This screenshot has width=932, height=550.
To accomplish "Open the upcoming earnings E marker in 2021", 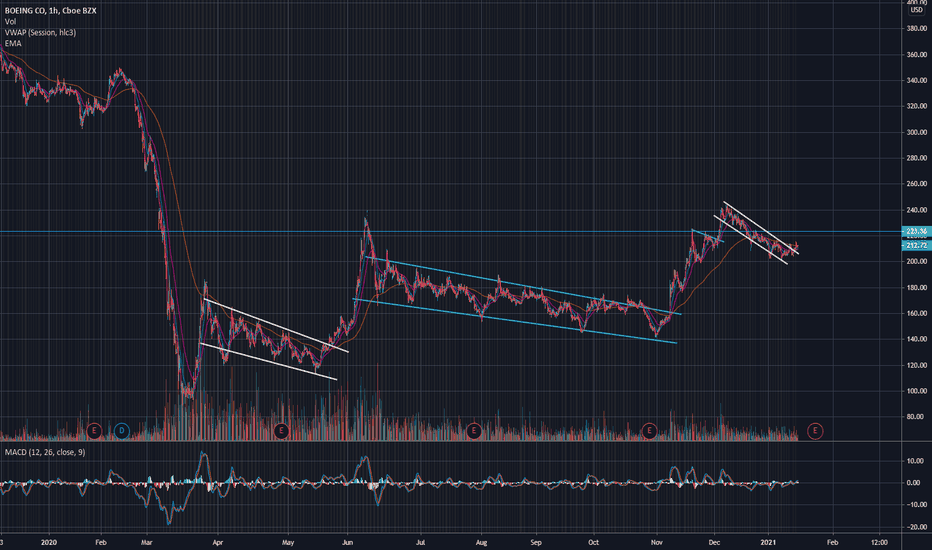I will click(815, 430).
